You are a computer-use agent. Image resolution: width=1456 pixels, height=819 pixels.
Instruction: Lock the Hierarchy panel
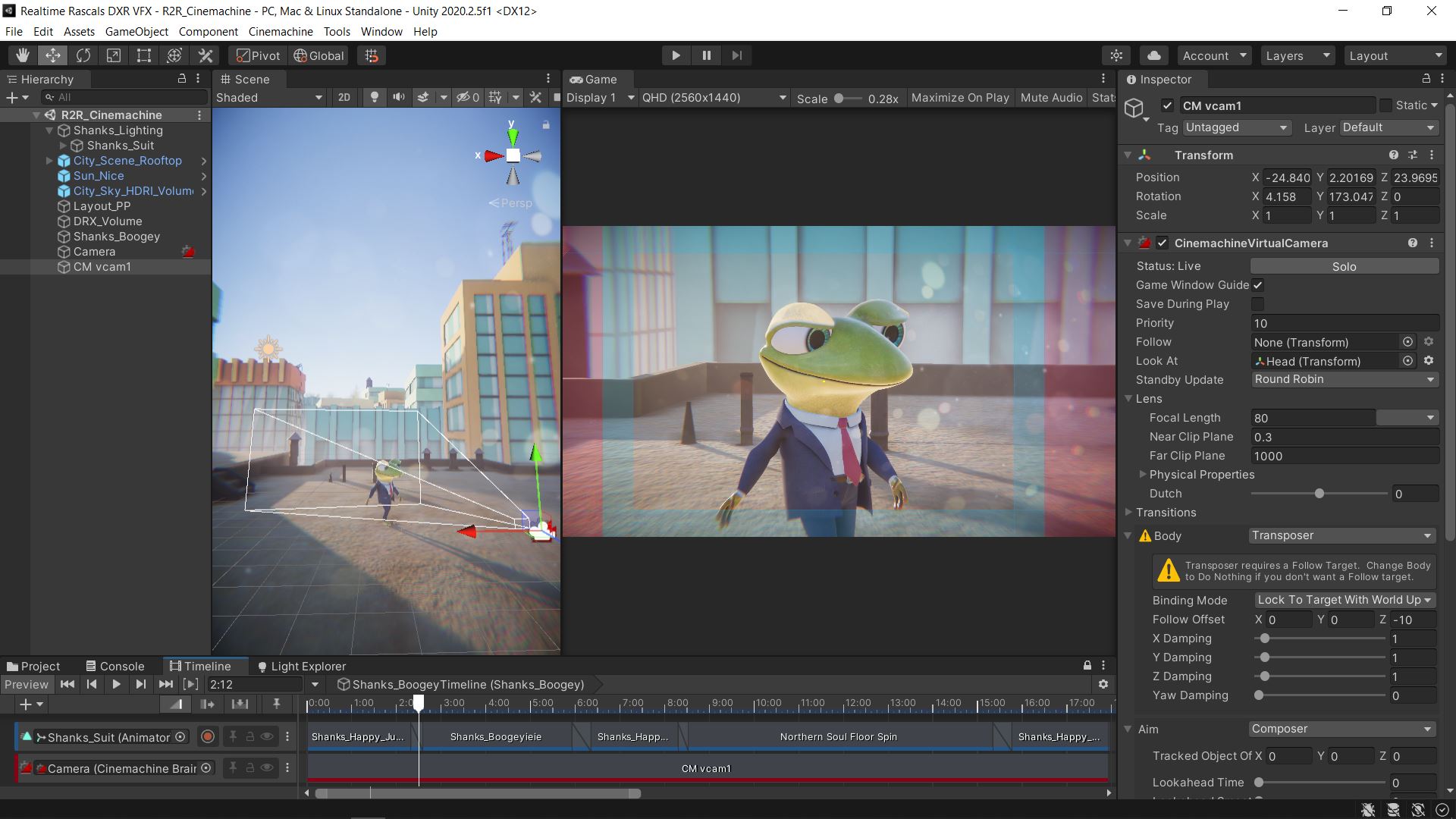coord(182,79)
